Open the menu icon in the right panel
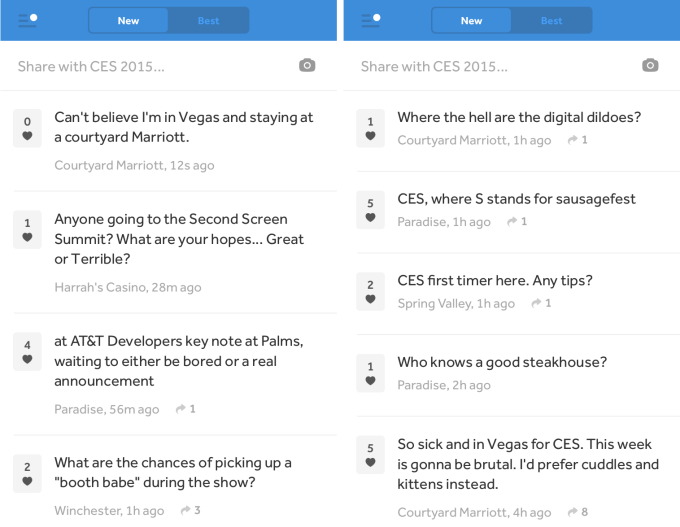 coord(370,20)
